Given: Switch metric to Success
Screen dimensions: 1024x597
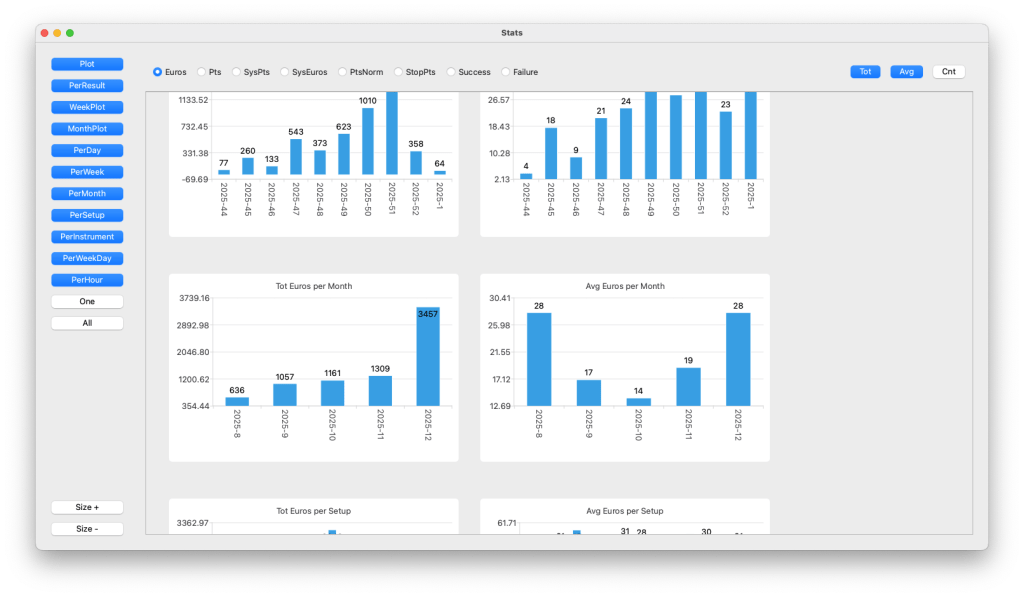Looking at the screenshot, I should [x=452, y=72].
